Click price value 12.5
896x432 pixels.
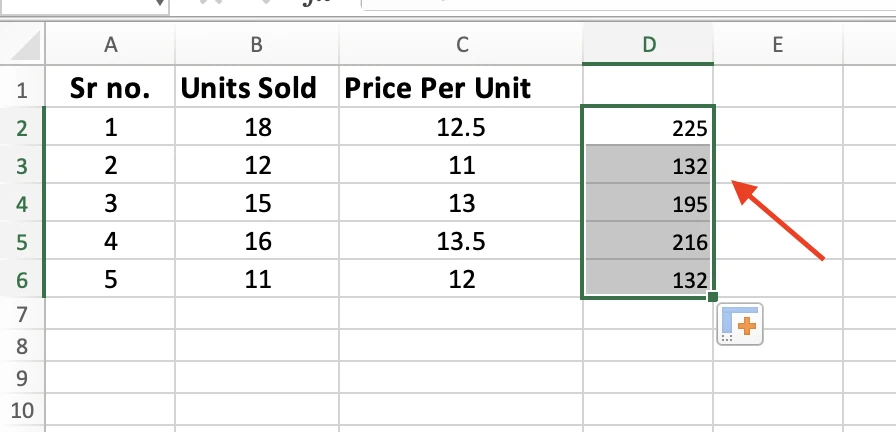coord(461,128)
